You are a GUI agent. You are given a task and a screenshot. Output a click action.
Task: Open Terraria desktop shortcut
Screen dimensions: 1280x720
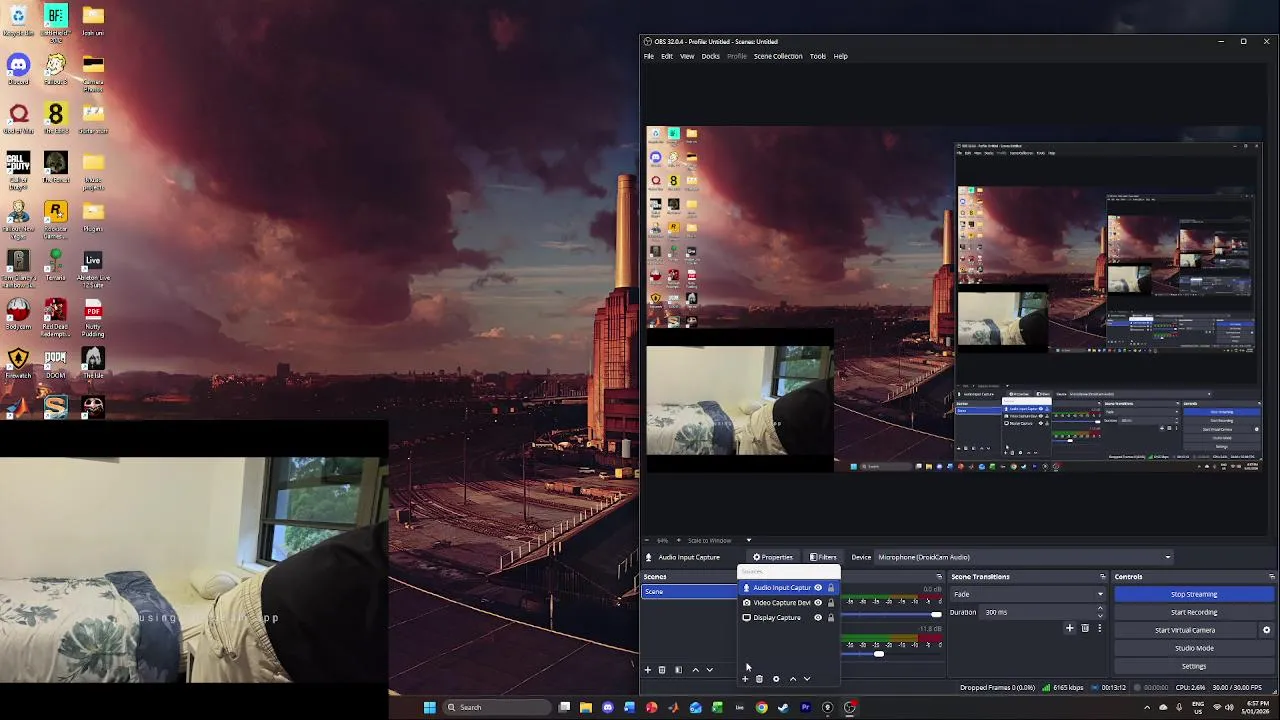[55, 265]
